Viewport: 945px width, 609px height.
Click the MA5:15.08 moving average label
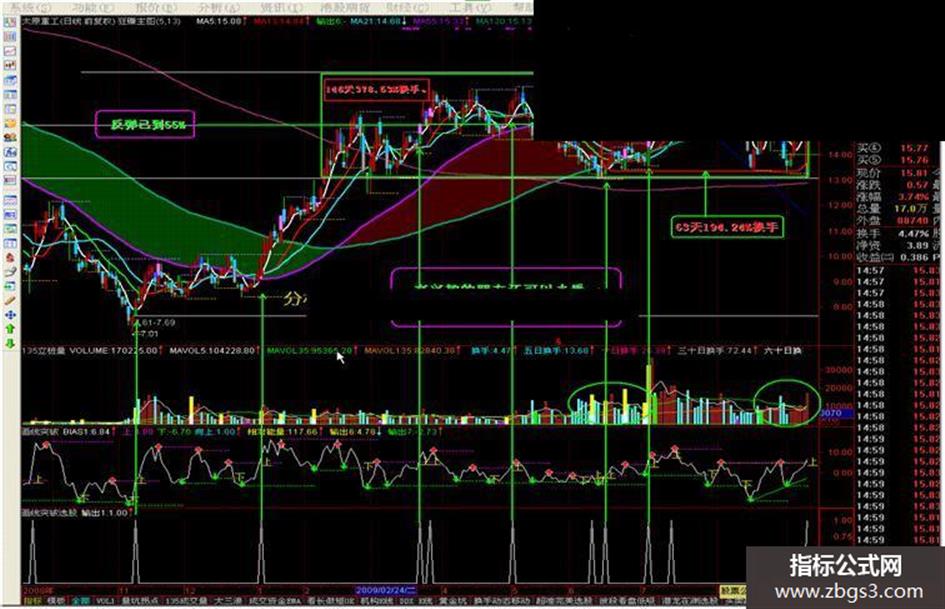coord(219,21)
